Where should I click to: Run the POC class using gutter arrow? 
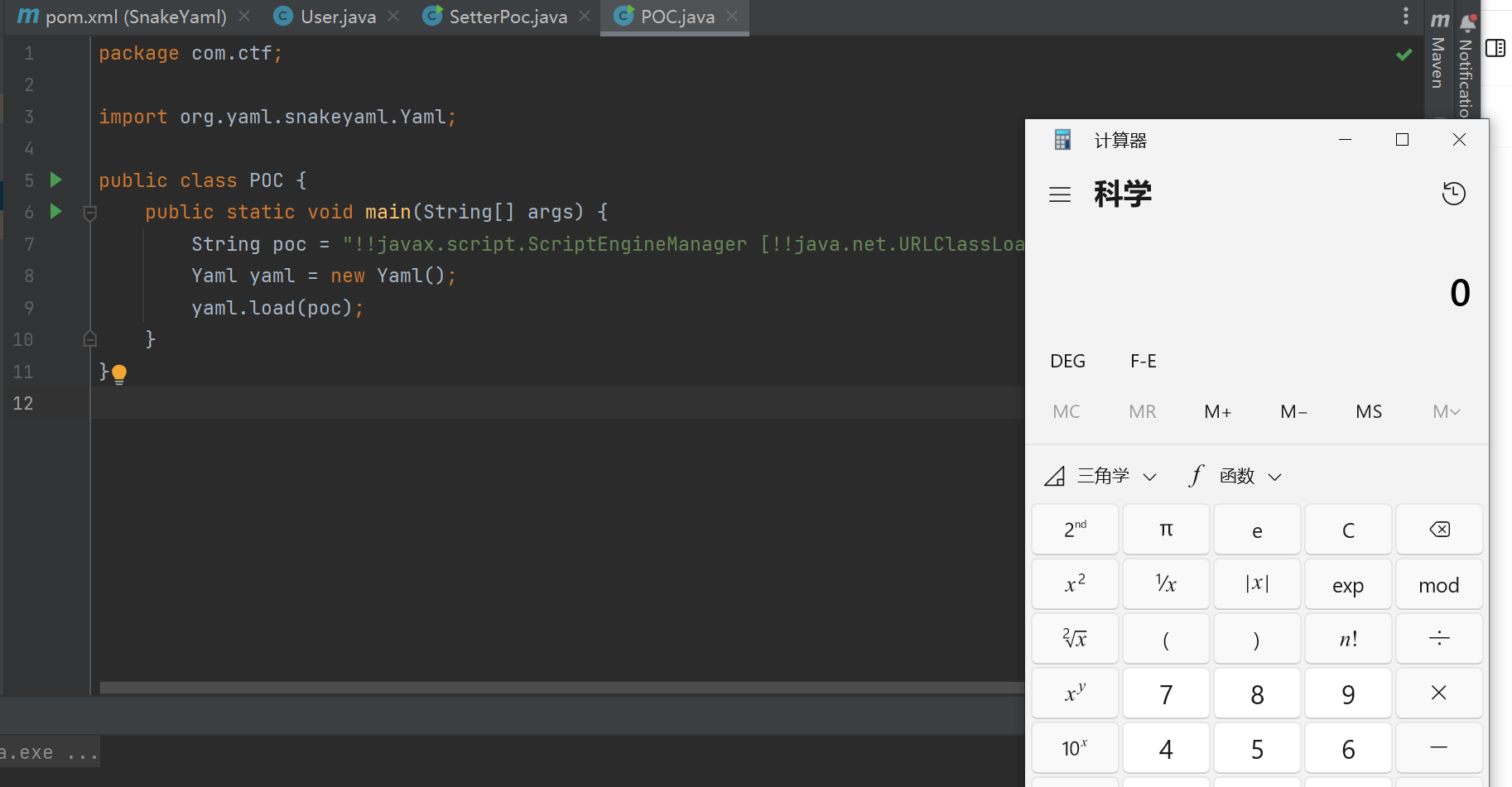pyautogui.click(x=56, y=180)
